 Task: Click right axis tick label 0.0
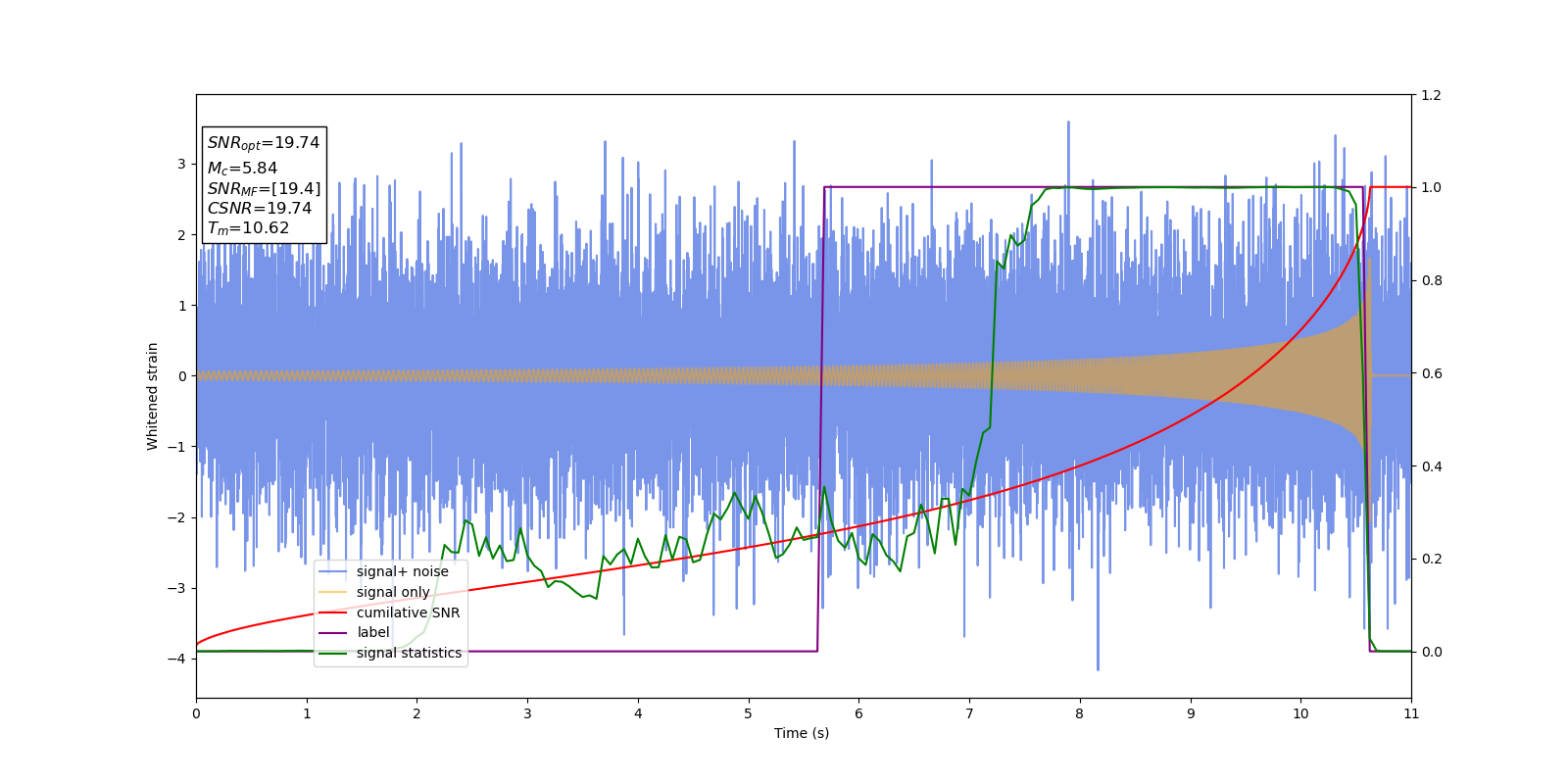(1431, 652)
